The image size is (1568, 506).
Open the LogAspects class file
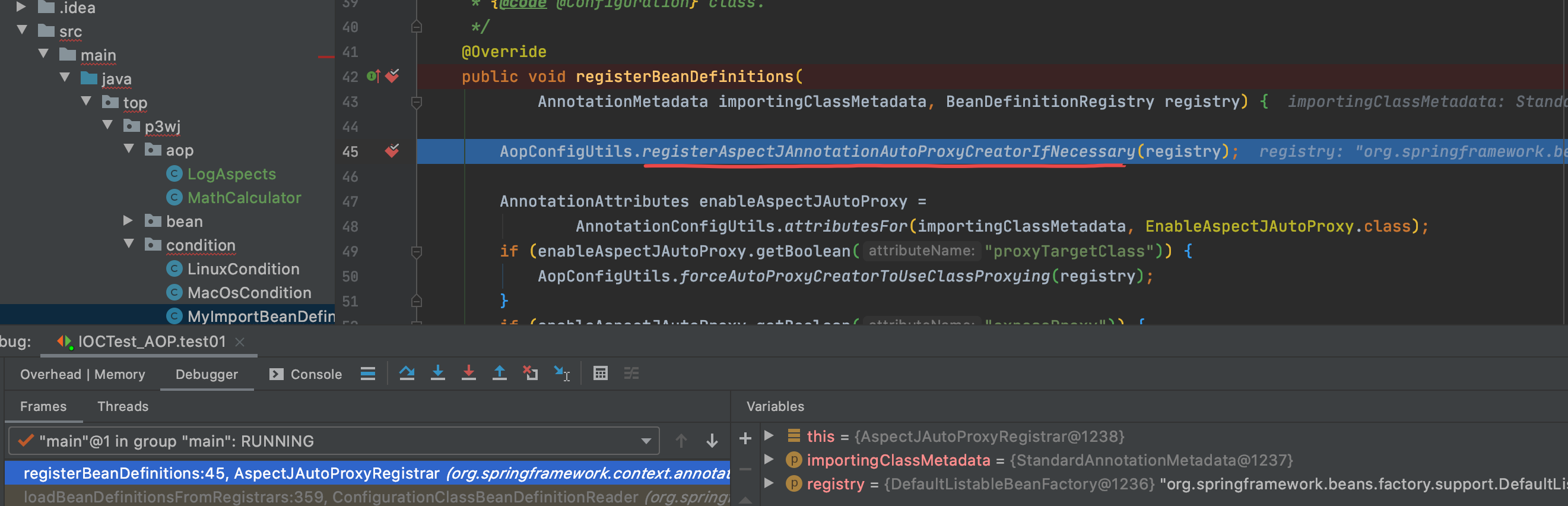coord(231,174)
